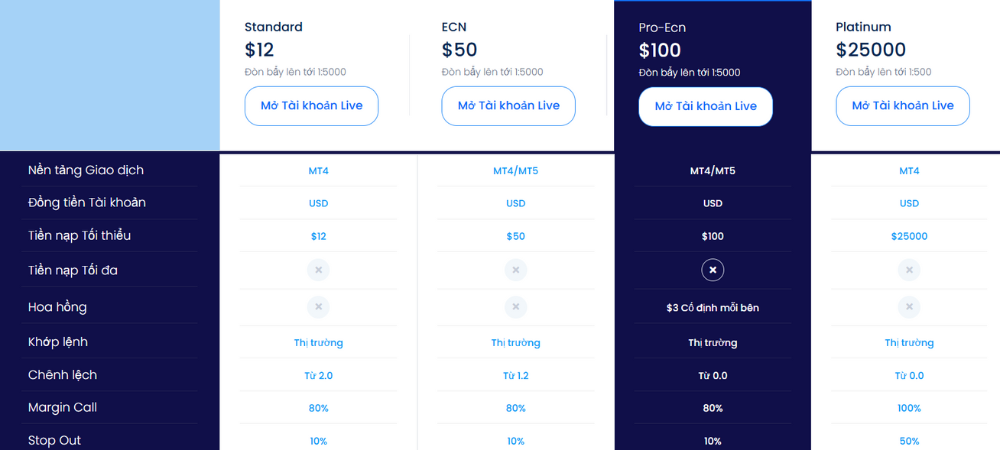Click the Nền tảng Giao dịch row label

86,170
